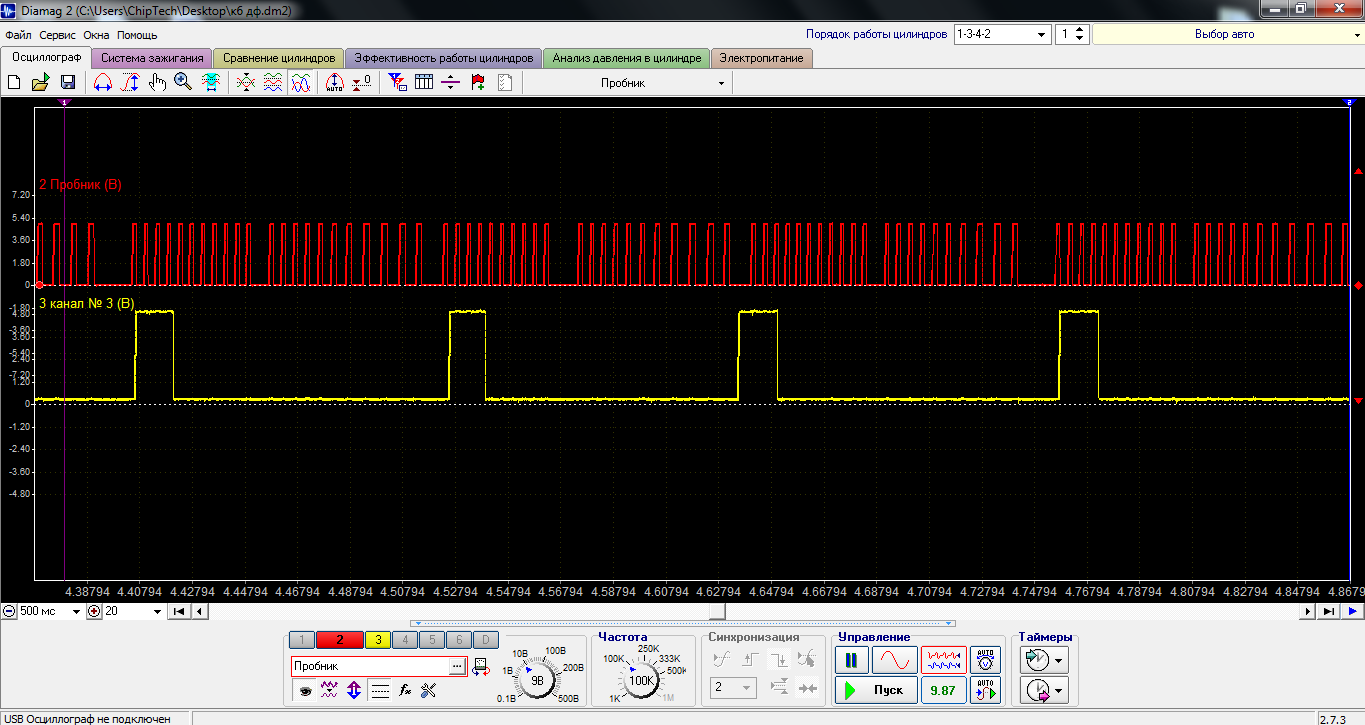This screenshot has height=725, width=1365.
Task: Open the Сервис menu
Action: (58, 35)
